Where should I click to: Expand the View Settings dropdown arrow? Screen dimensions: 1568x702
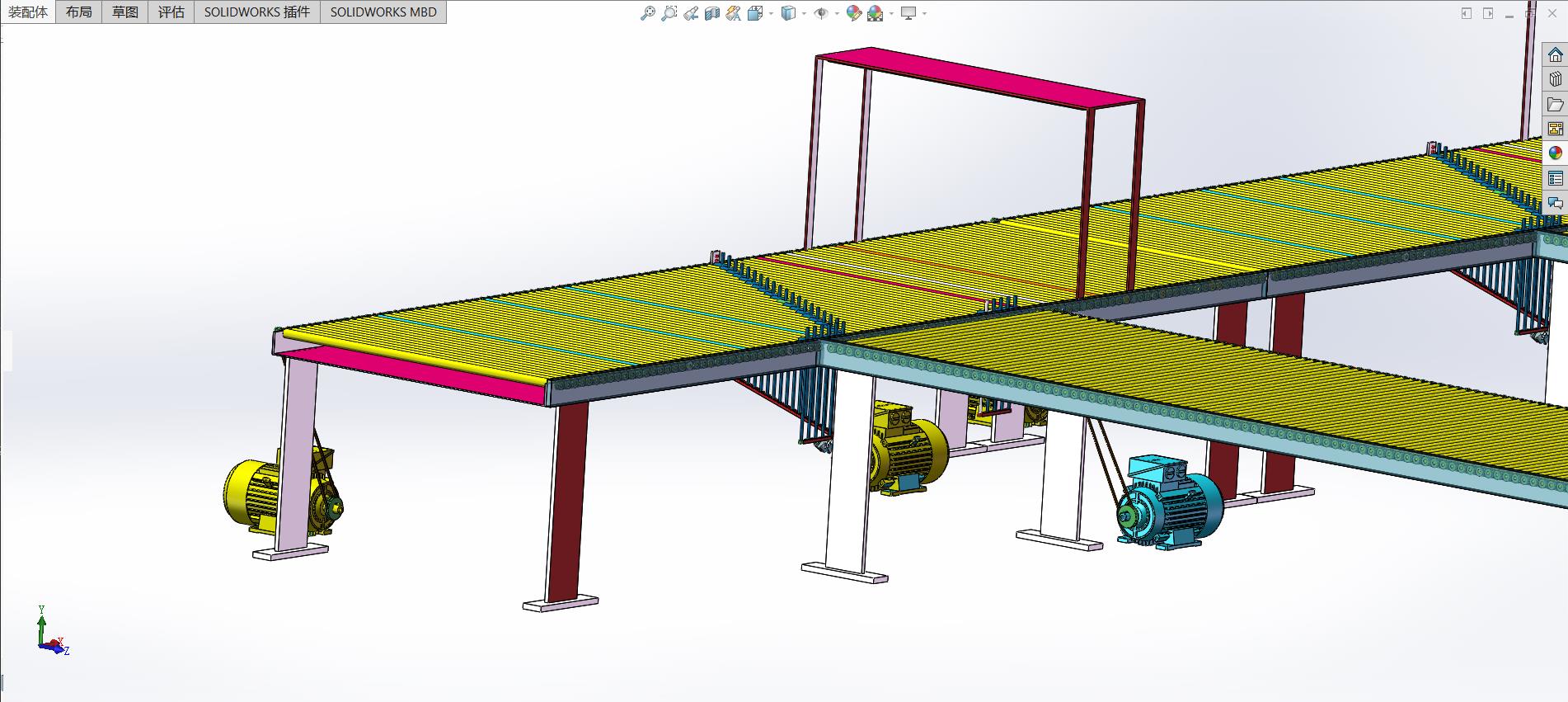(x=924, y=13)
